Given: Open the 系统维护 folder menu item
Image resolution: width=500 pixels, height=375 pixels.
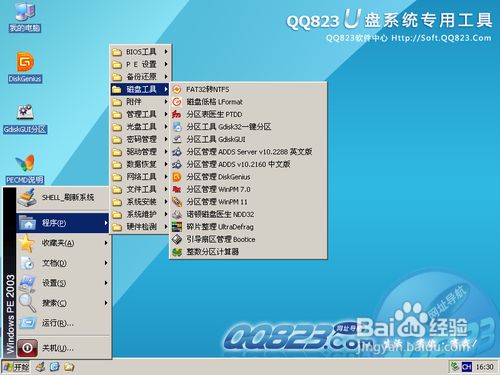Looking at the screenshot, I should (140, 214).
